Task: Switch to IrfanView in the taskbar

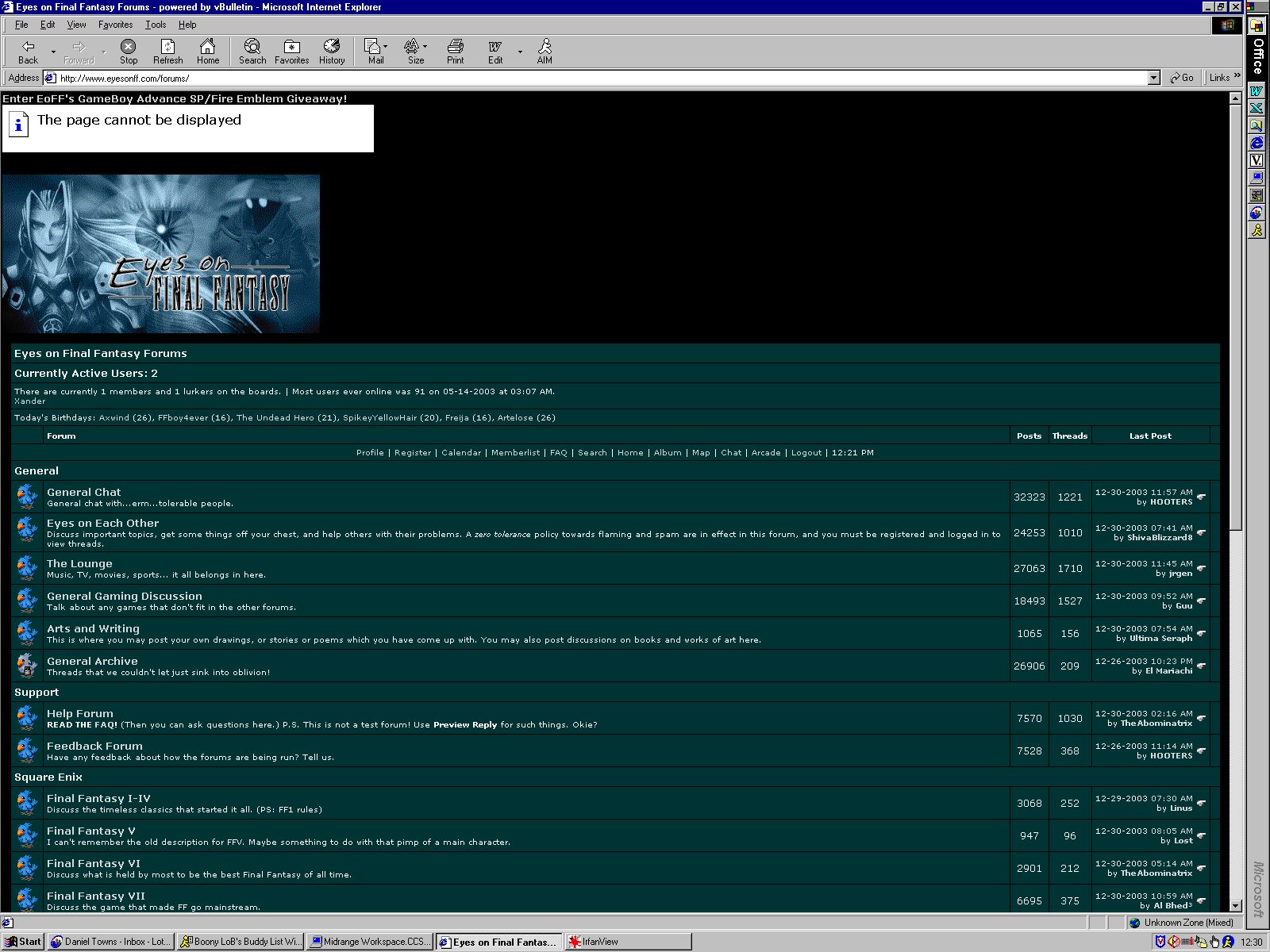Action: pyautogui.click(x=627, y=942)
